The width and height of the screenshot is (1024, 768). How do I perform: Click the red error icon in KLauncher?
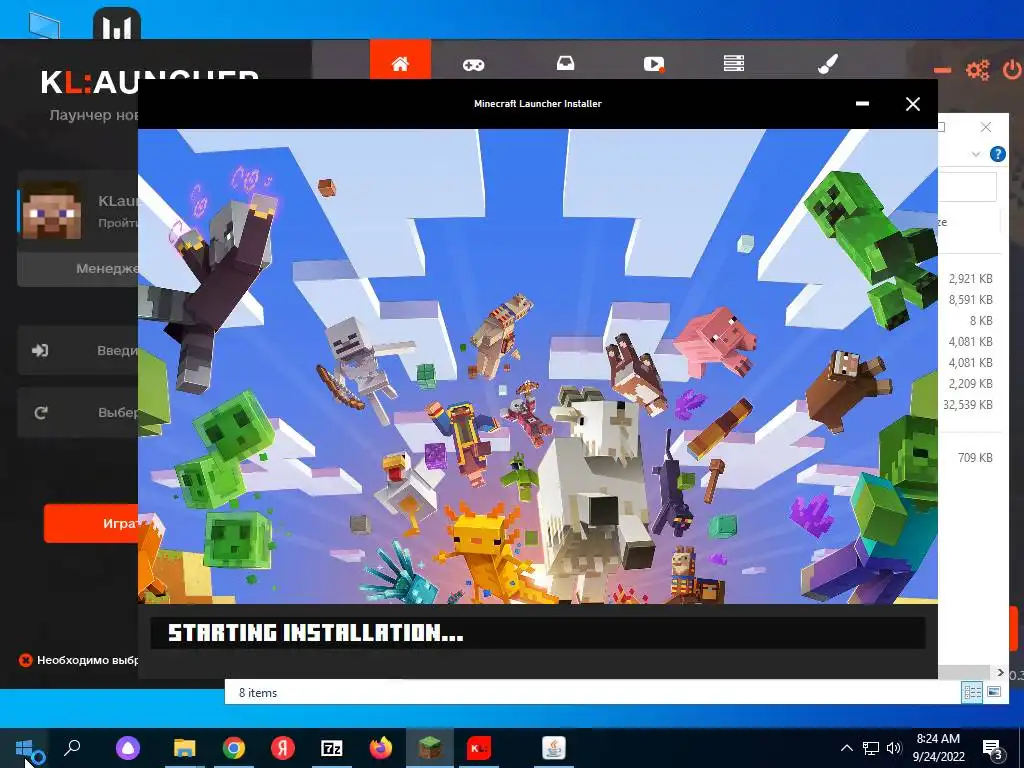25,660
